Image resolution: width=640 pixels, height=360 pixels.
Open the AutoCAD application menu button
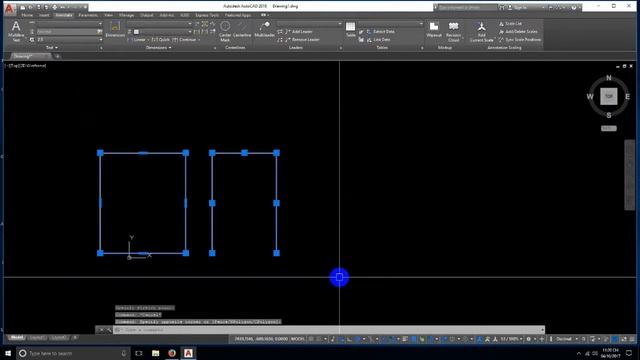pos(9,8)
